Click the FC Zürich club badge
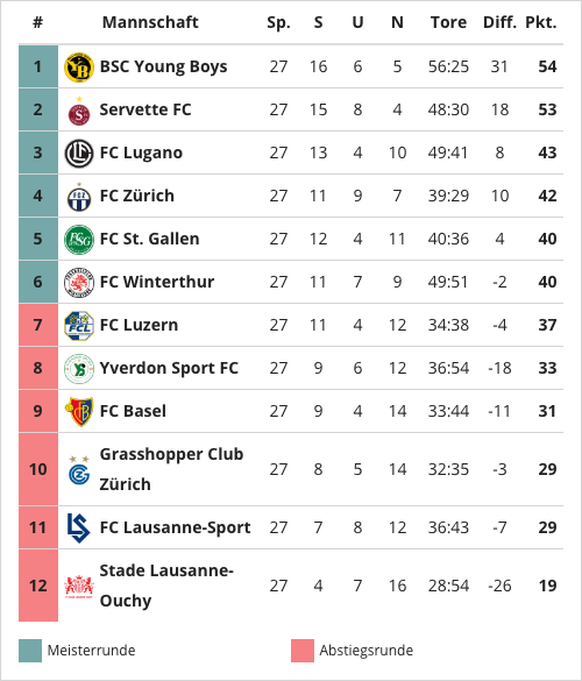This screenshot has width=582, height=681. [x=79, y=197]
